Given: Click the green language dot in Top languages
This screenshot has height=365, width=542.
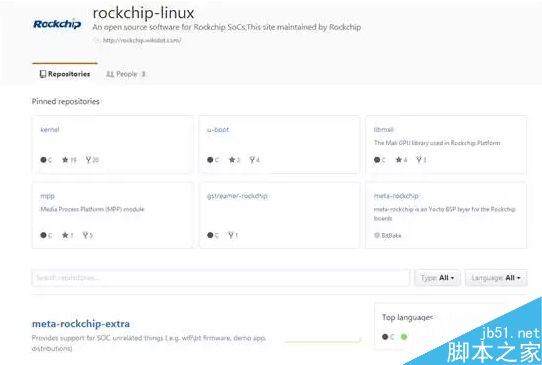Looking at the screenshot, I should coord(404,337).
